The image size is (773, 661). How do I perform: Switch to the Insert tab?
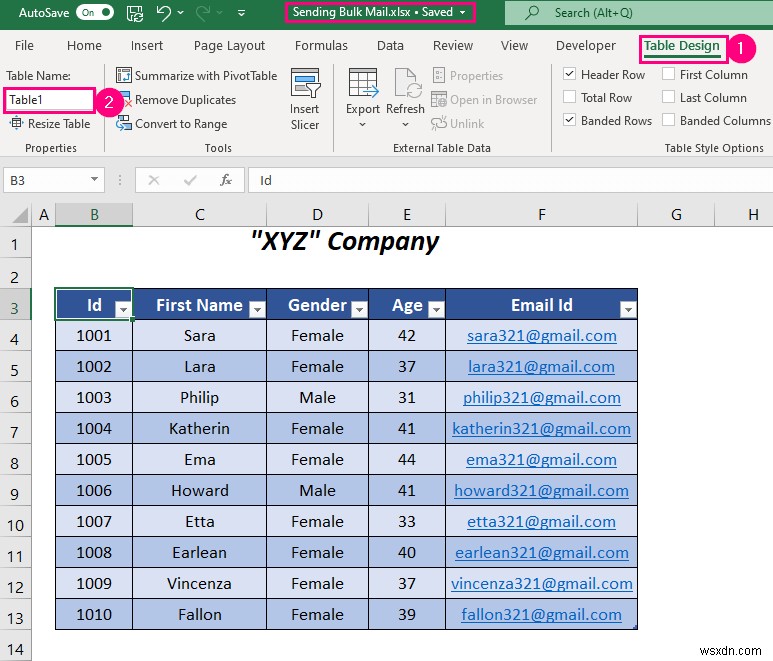pos(147,46)
